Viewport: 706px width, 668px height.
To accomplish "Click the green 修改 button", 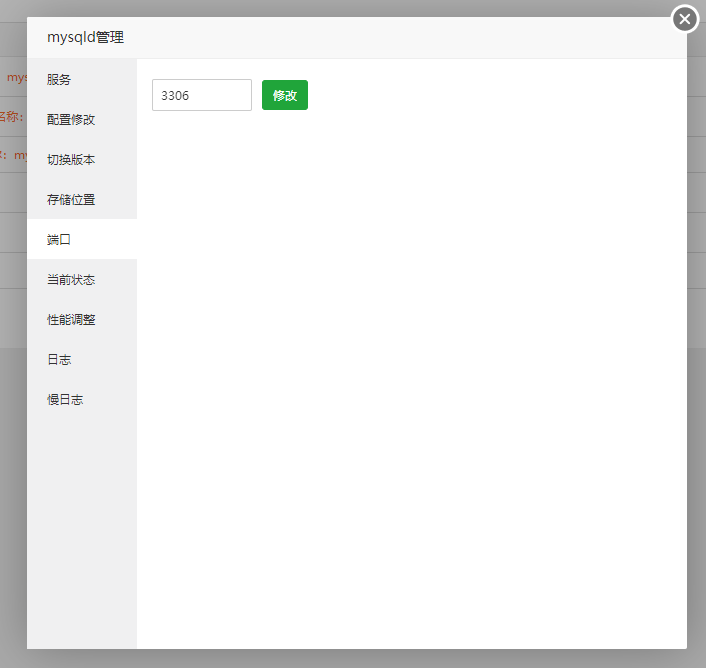I will [285, 95].
